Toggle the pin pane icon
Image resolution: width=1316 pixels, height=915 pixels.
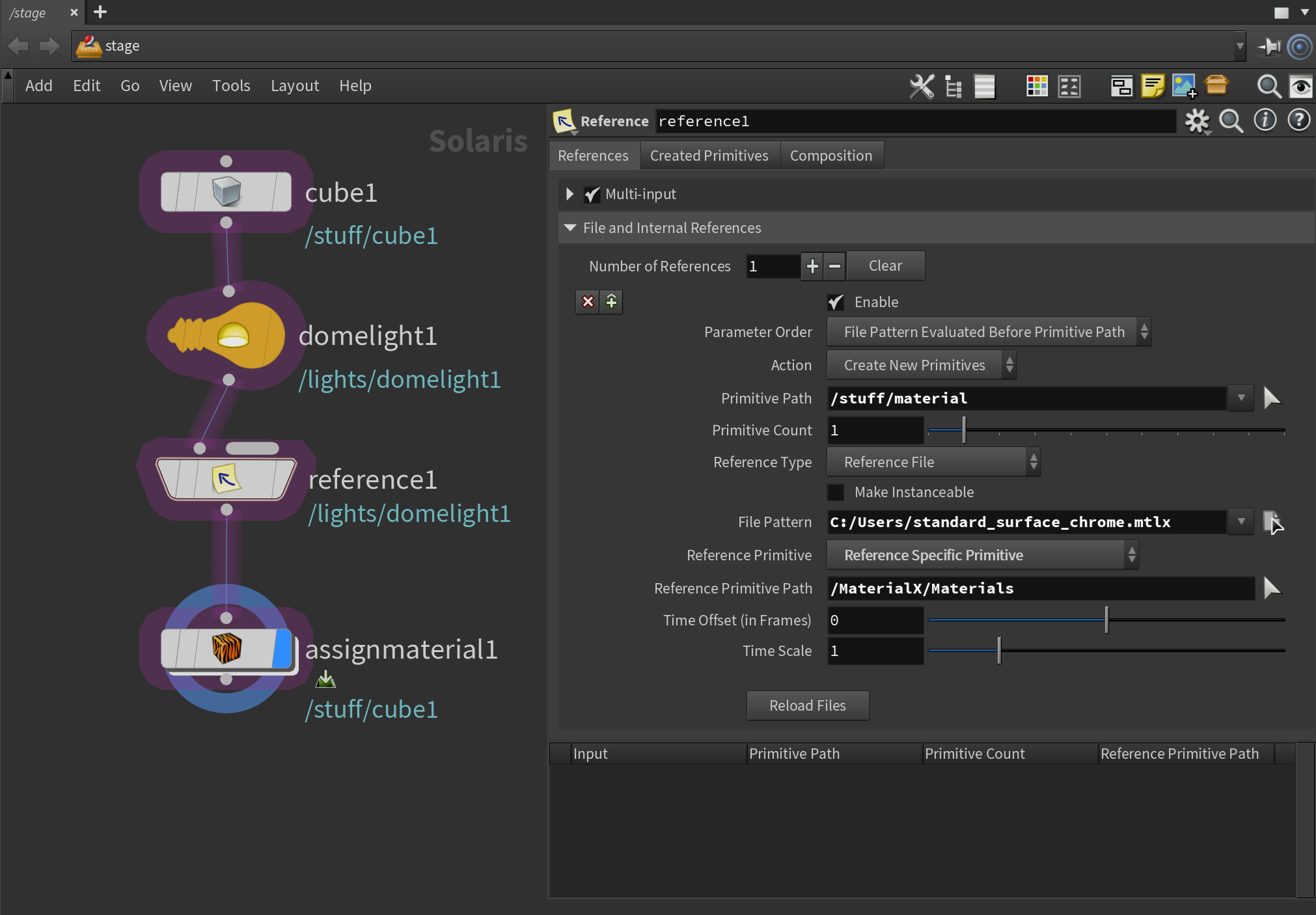(1269, 46)
